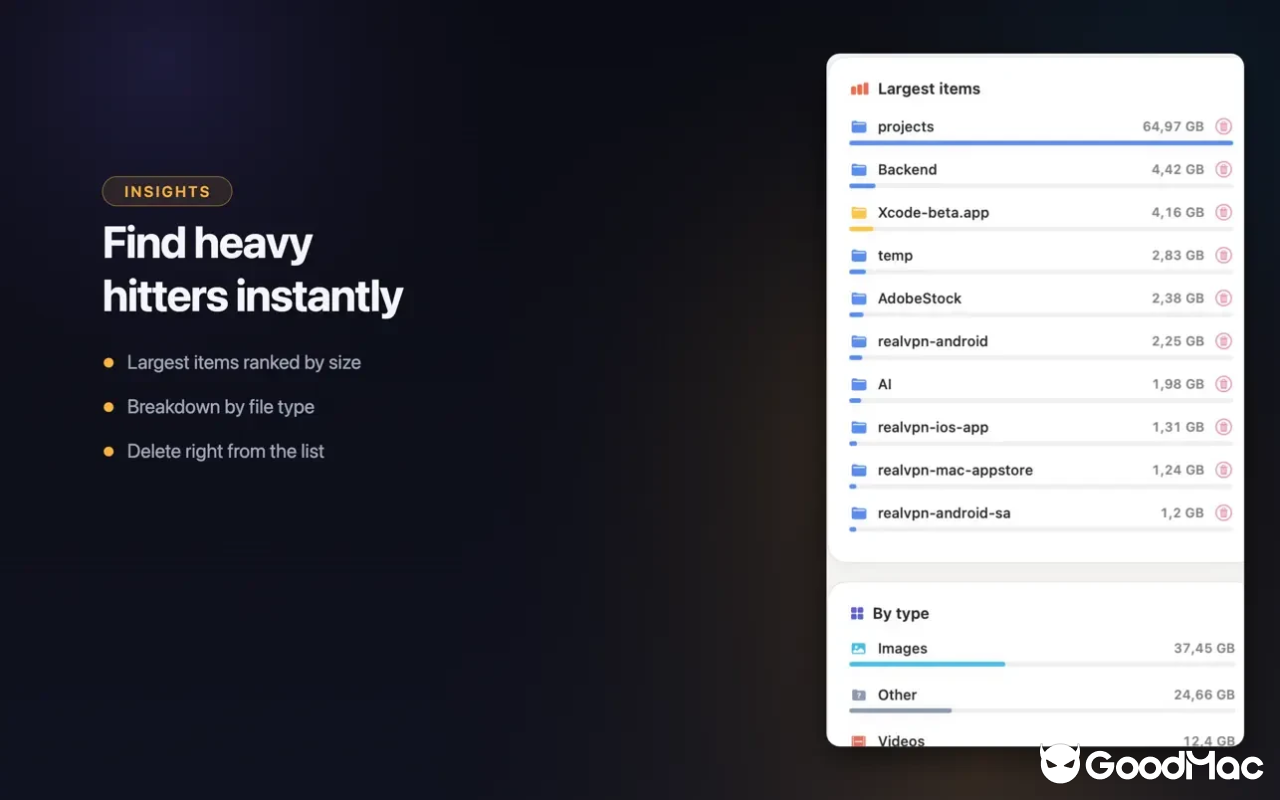Click trash icon for Backend row

click(x=1223, y=170)
